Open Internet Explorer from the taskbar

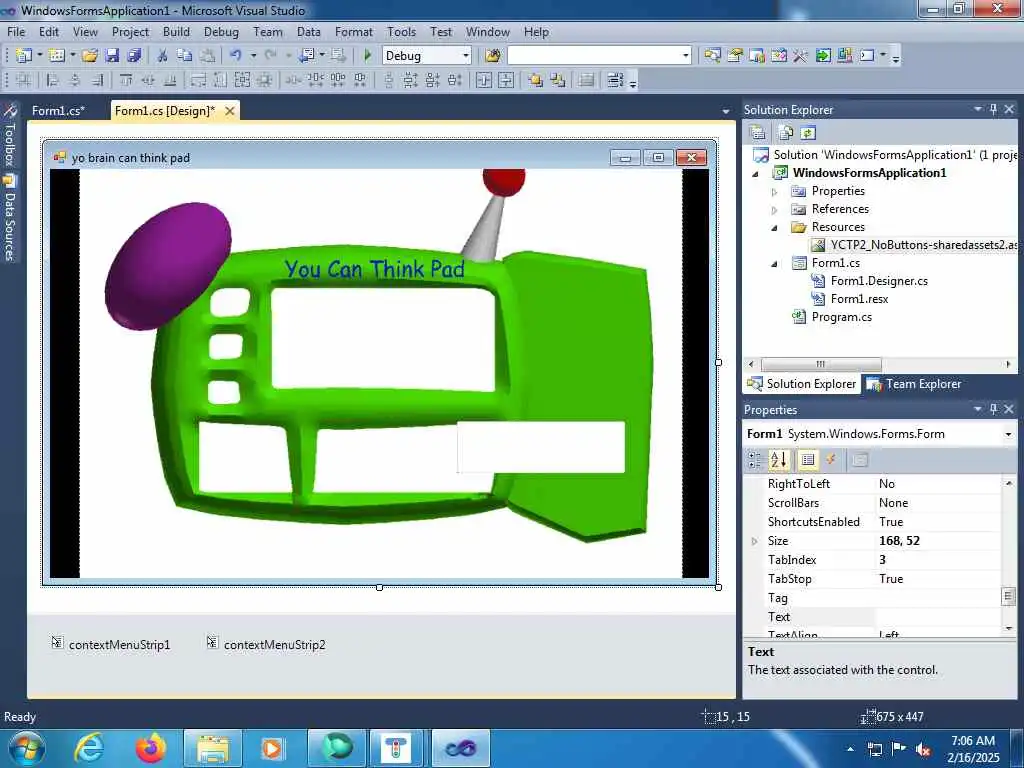[x=88, y=747]
